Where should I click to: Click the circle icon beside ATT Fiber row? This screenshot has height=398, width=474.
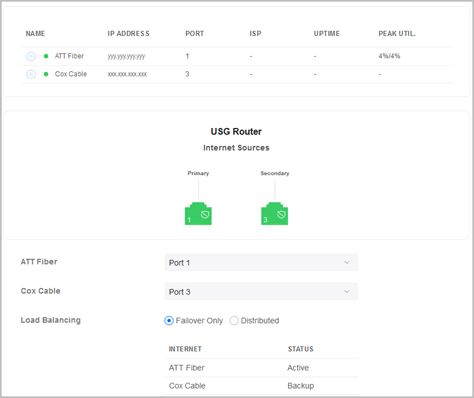pos(31,56)
